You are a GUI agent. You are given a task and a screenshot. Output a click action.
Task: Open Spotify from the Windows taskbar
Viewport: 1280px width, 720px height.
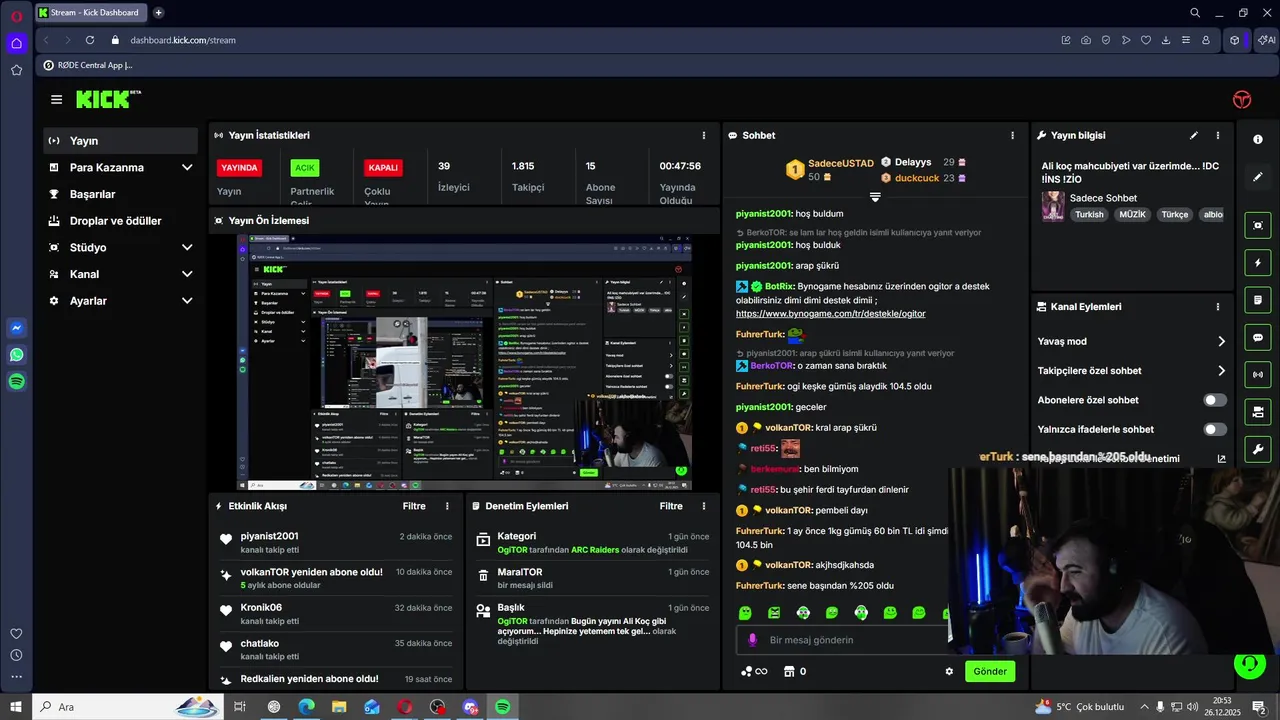503,707
